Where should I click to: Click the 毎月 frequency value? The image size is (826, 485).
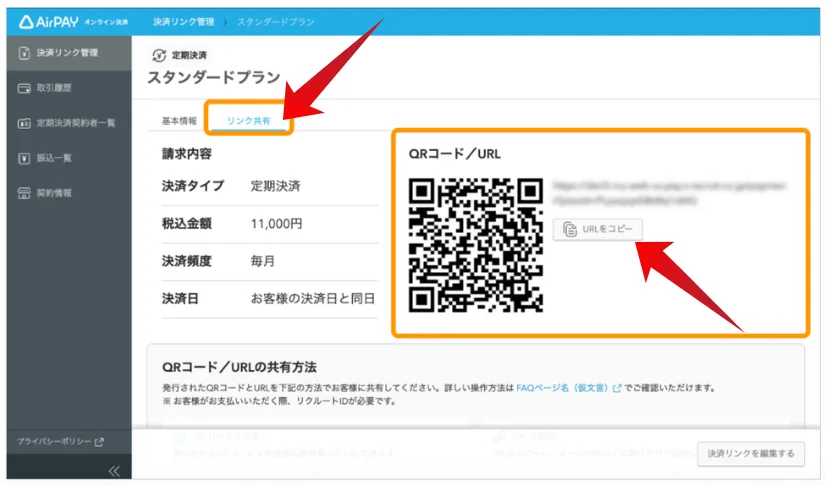tap(262, 261)
